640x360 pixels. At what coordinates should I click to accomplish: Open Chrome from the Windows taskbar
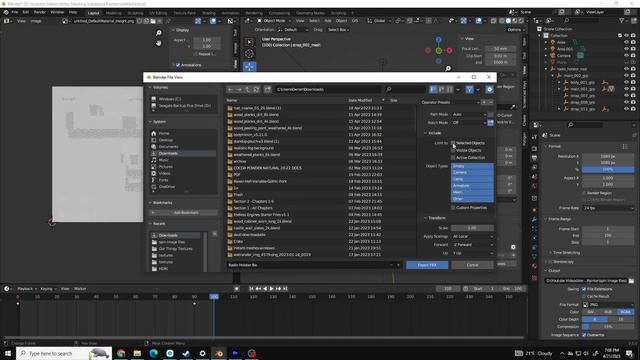121,353
